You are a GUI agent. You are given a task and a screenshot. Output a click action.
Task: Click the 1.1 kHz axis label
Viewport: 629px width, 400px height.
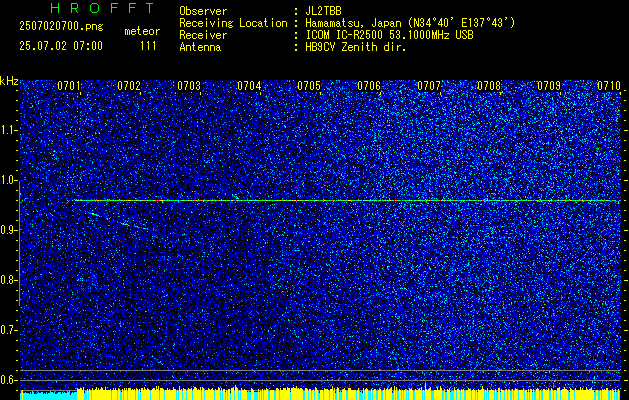tap(9, 130)
